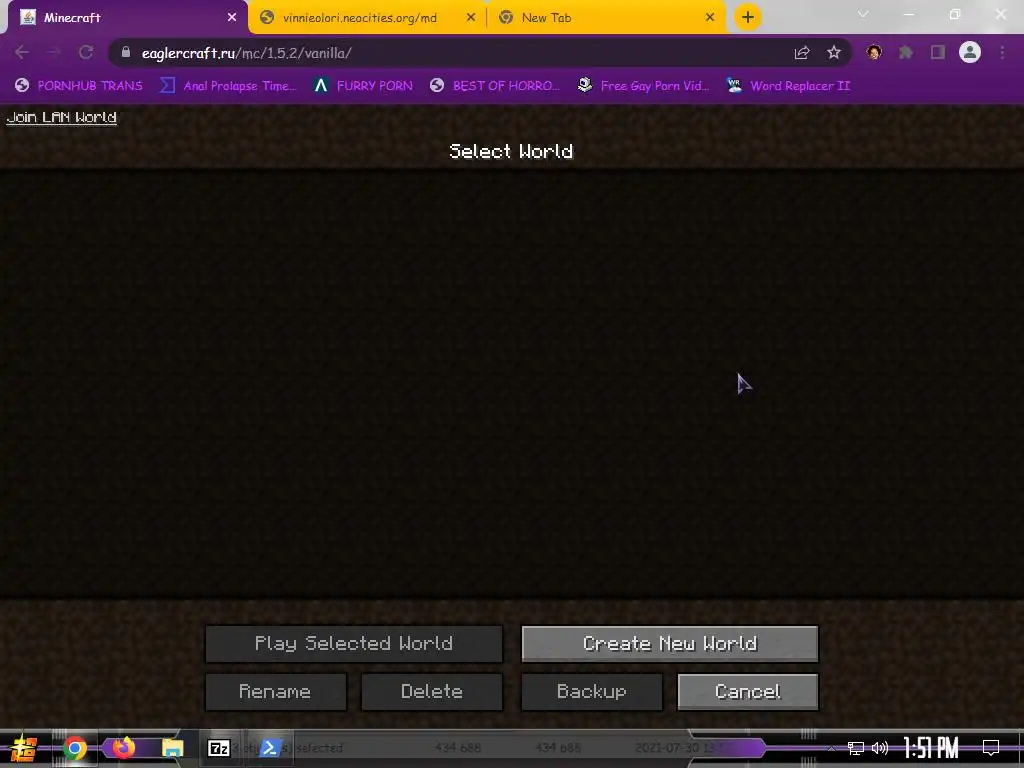1024x768 pixels.
Task: Open the notification center icon
Action: 991,748
